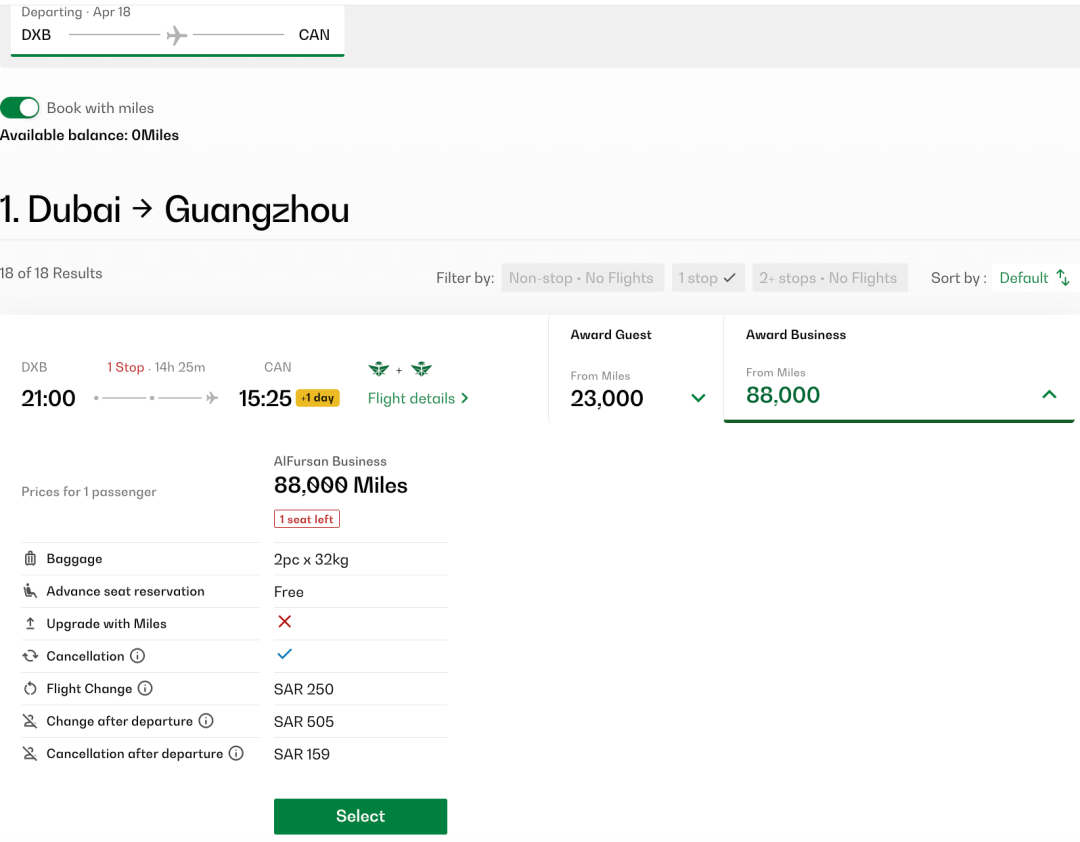1080x842 pixels.
Task: Click the SAR 250 flight change fee
Action: (x=304, y=689)
